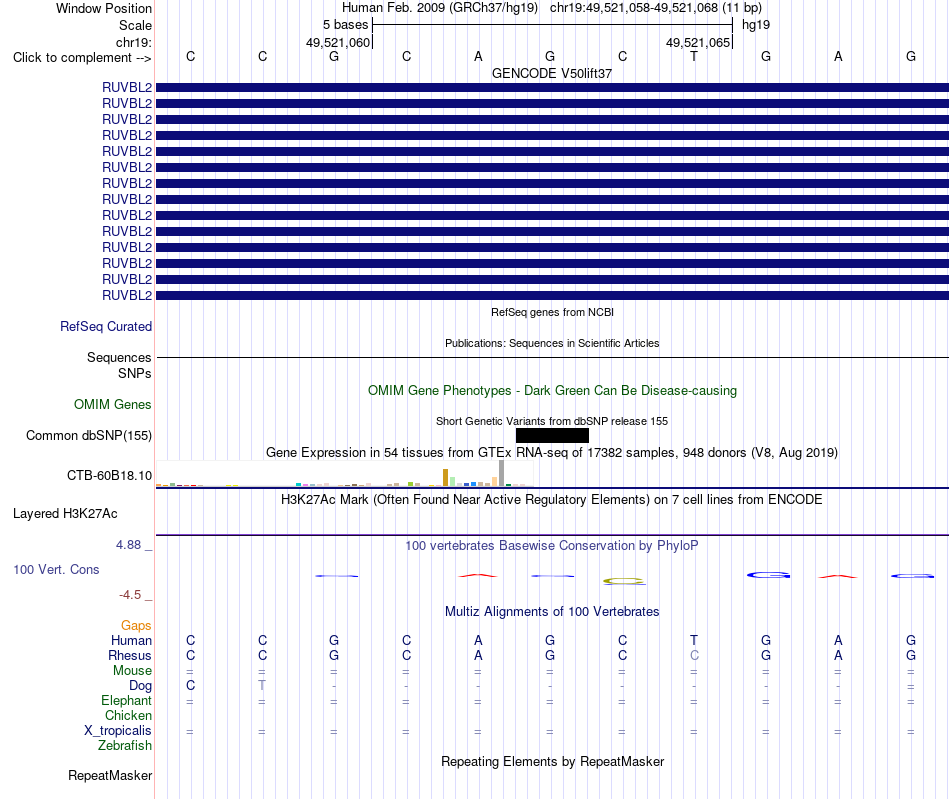The width and height of the screenshot is (950, 799).
Task: Click the black dbSNP variant block
Action: [x=552, y=436]
